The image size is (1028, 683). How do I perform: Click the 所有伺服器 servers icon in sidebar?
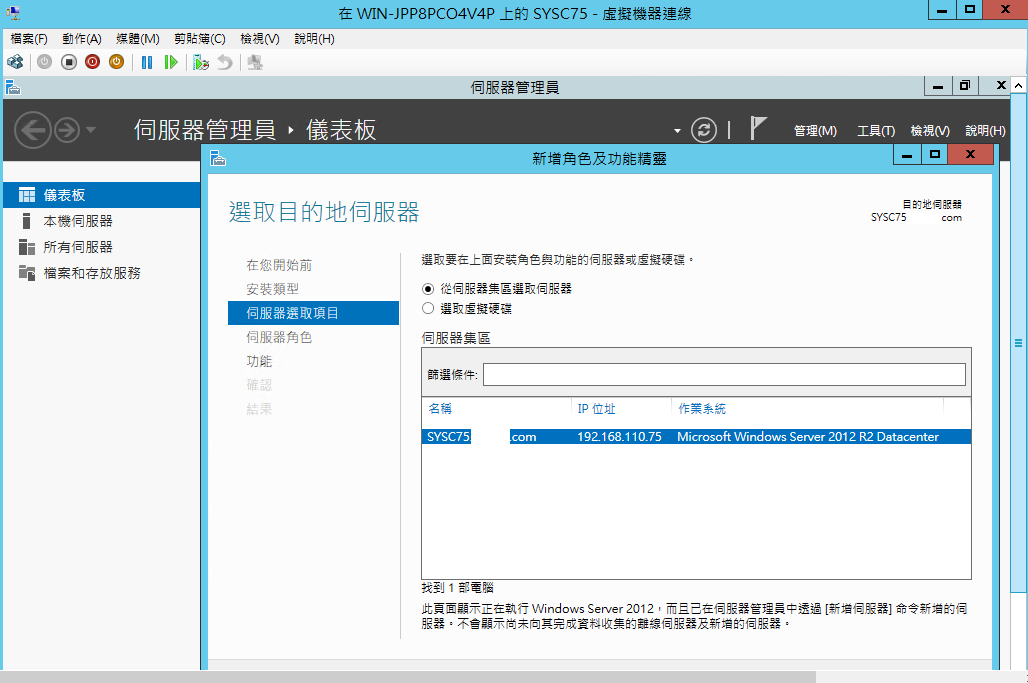click(27, 247)
